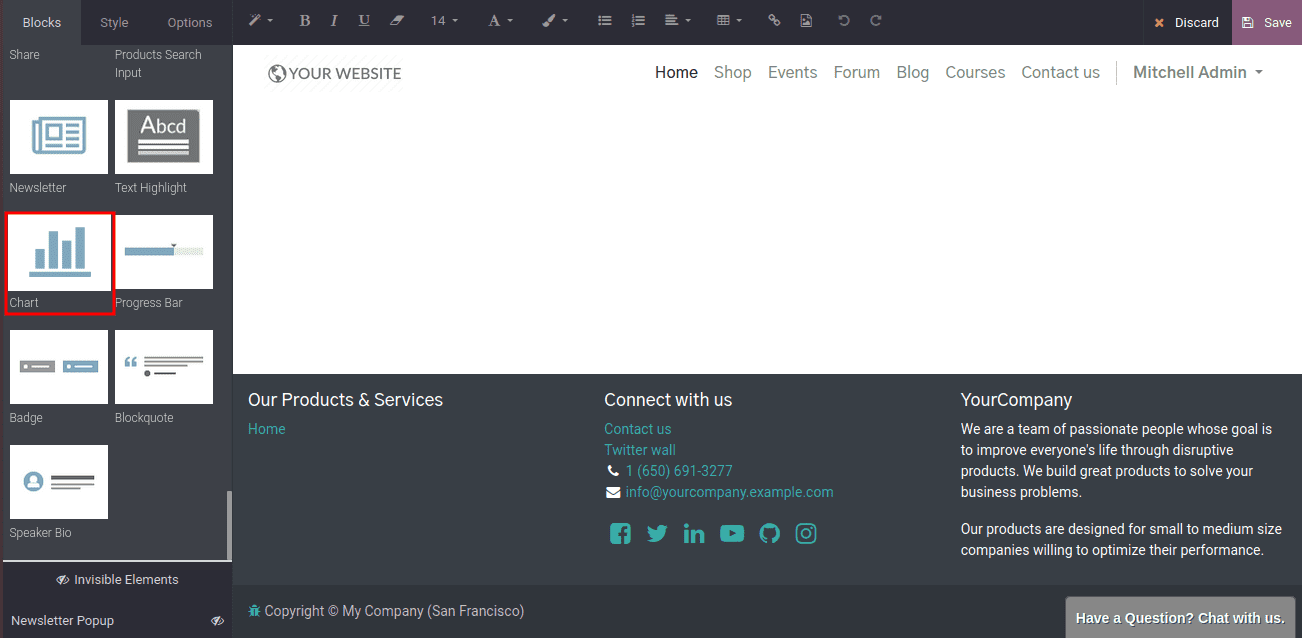Click the redo icon
This screenshot has height=638, width=1302.
click(x=876, y=21)
